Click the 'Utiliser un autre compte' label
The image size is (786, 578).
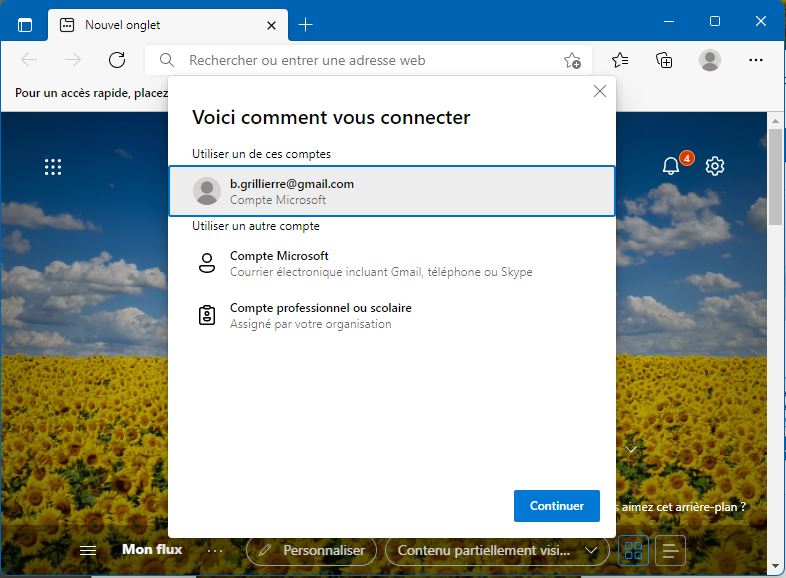coord(256,226)
